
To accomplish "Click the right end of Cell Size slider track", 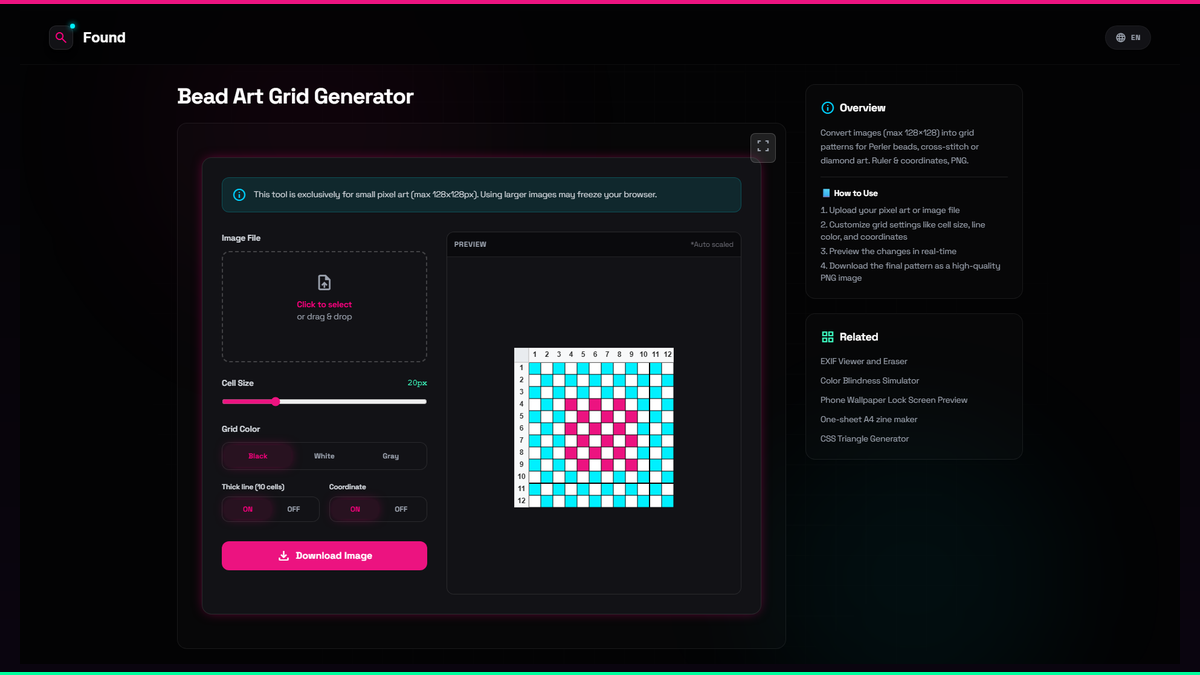I will [425, 401].
